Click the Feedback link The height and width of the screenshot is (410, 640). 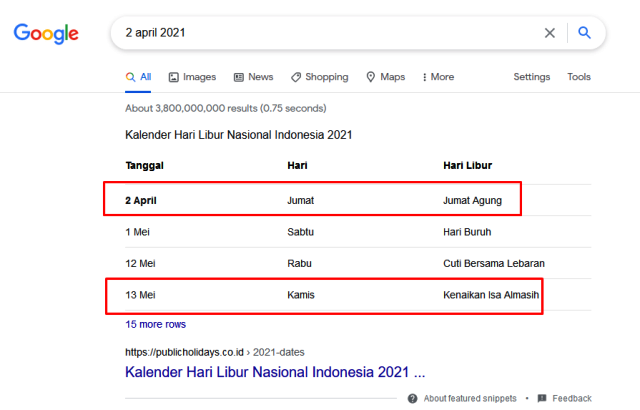point(572,398)
